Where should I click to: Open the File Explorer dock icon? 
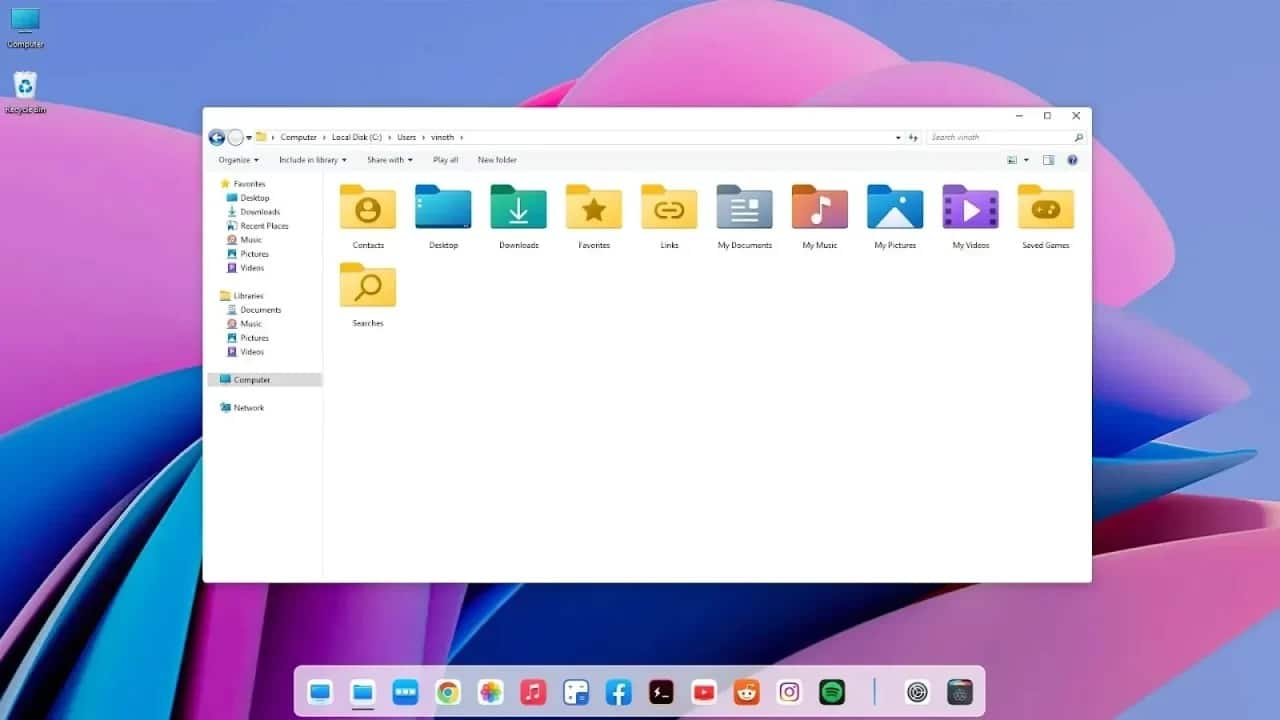(x=362, y=692)
